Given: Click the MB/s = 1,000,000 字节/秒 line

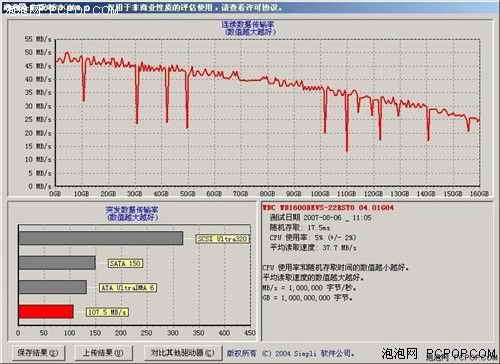Looking at the screenshot, I should tap(309, 288).
